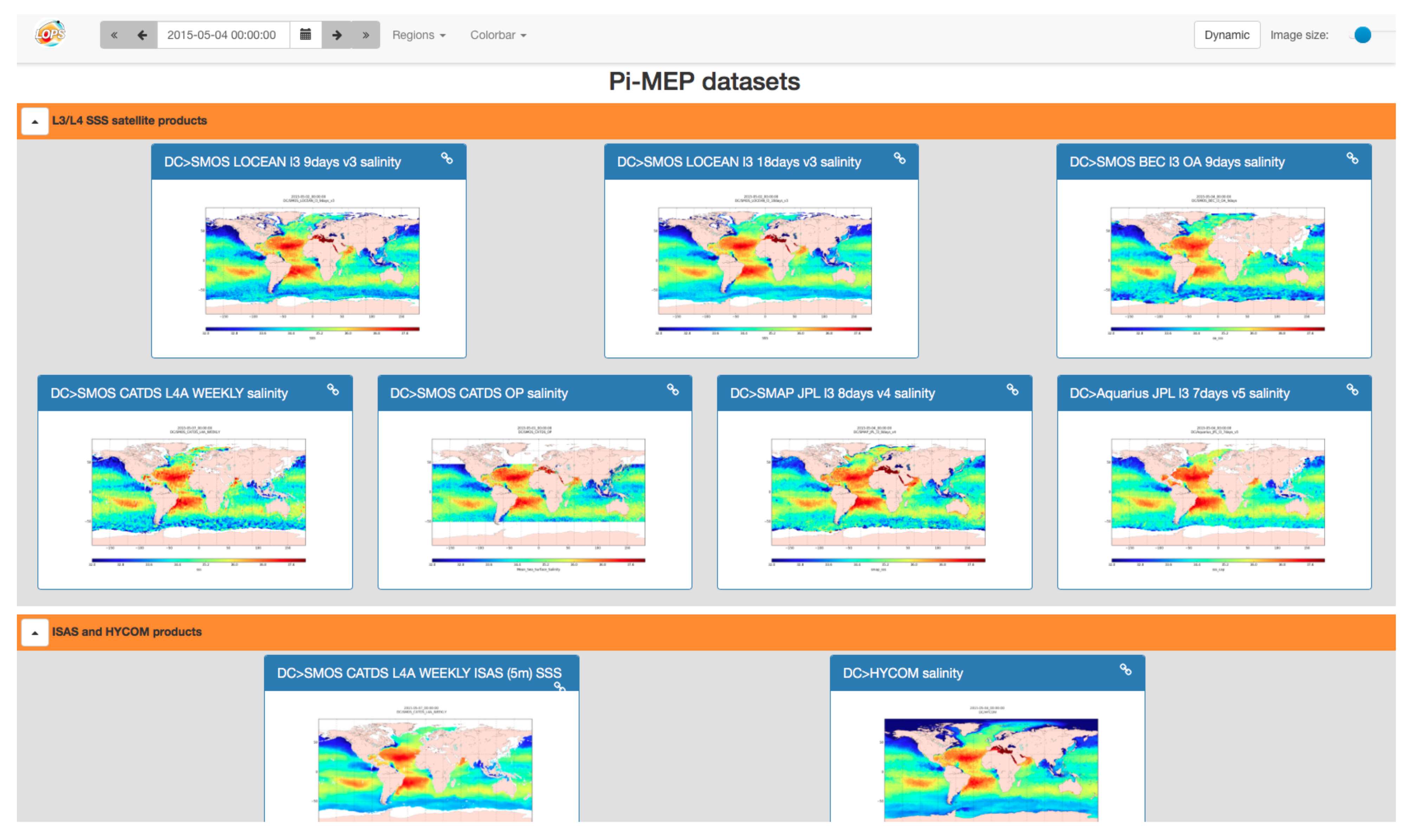Advance to next date with right arrow
Viewport: 1409px width, 840px height.
[x=337, y=35]
